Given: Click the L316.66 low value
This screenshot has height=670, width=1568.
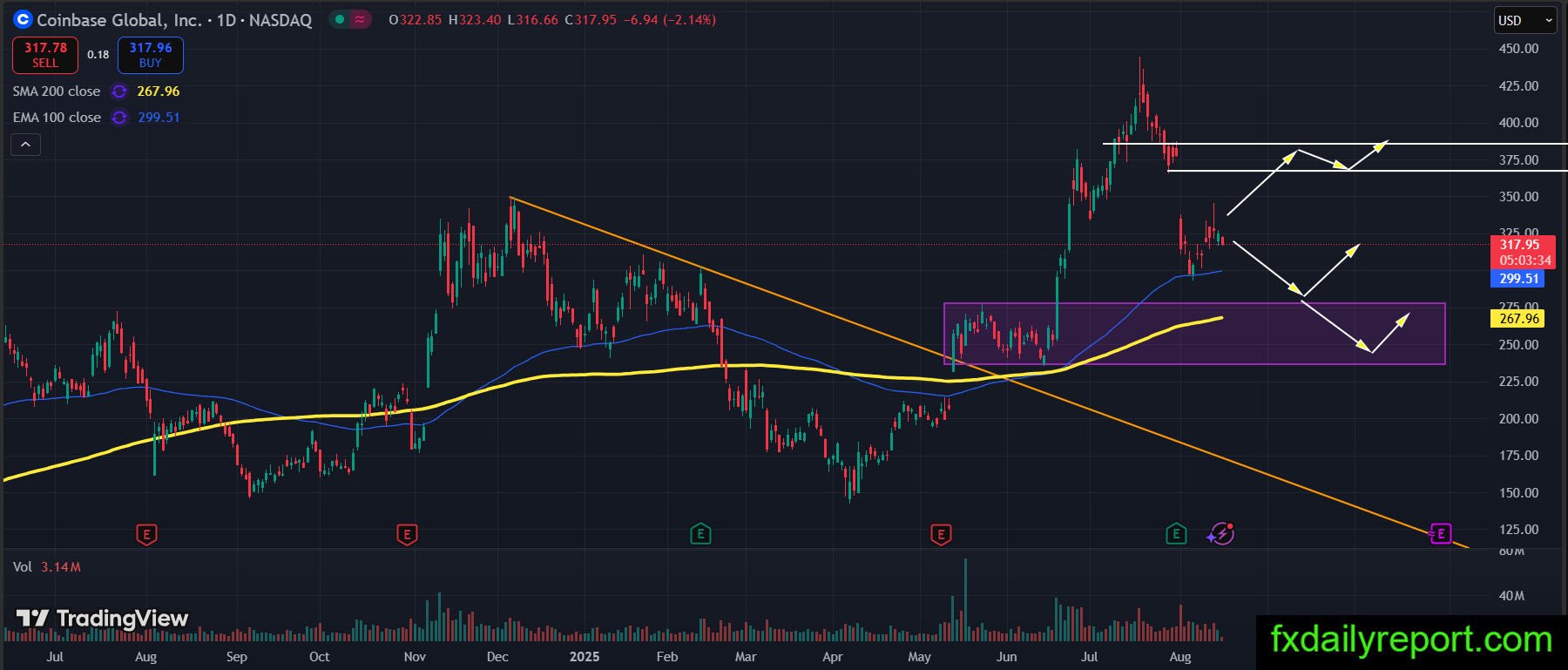Looking at the screenshot, I should [532, 20].
